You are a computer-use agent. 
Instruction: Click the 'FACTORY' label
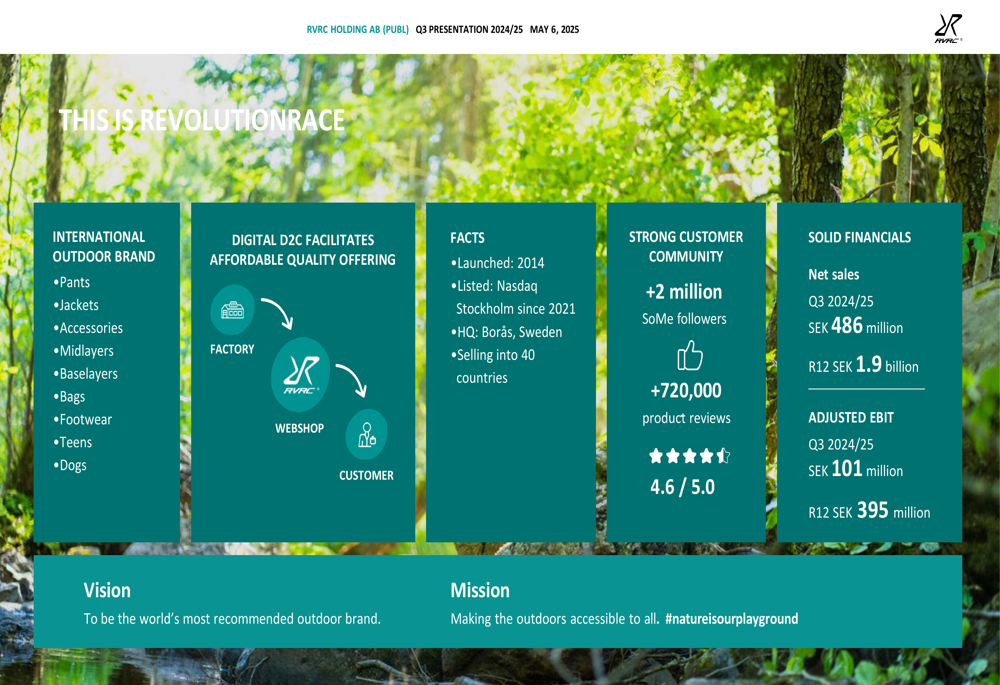coord(232,350)
